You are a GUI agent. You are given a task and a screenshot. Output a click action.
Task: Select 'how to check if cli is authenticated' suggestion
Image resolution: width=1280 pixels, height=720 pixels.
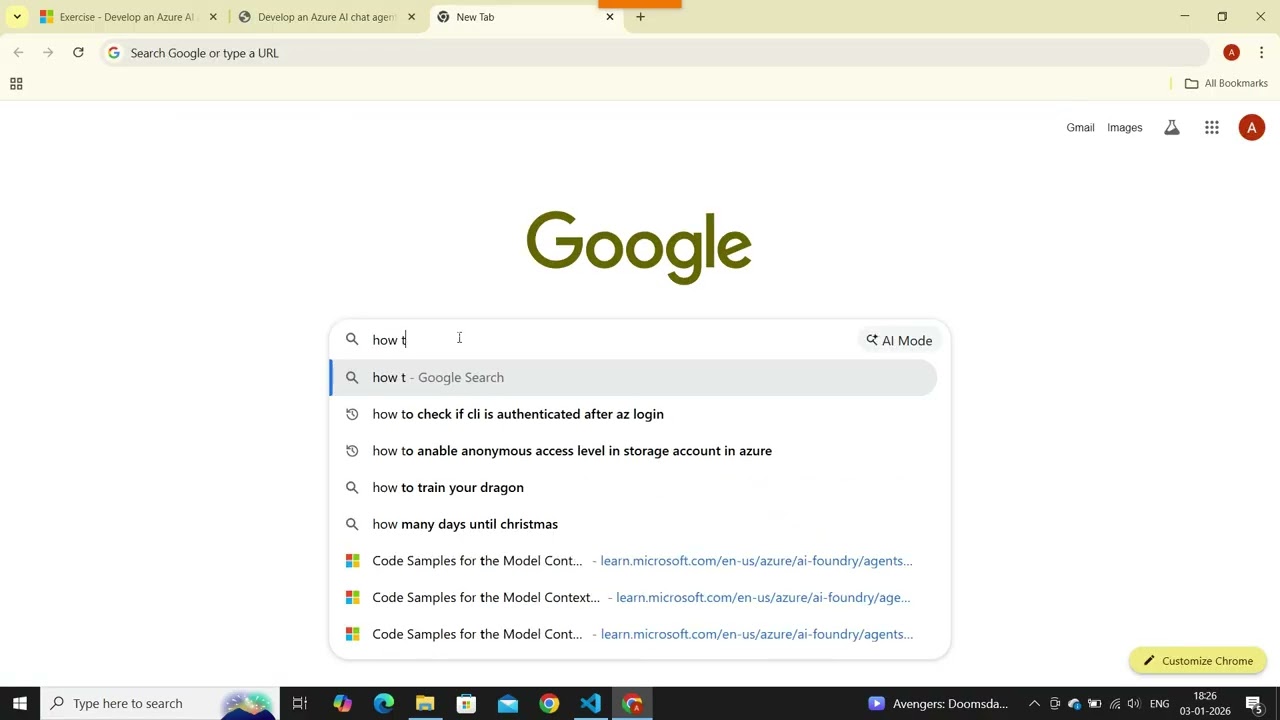633,414
